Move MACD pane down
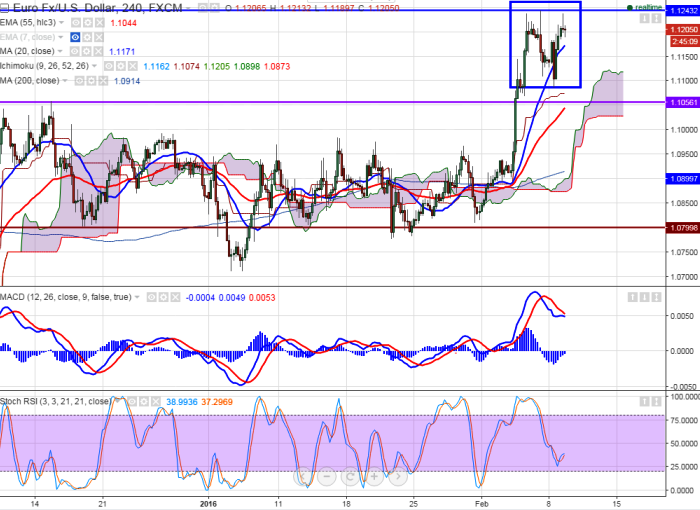This screenshot has width=700, height=510. [x=644, y=297]
